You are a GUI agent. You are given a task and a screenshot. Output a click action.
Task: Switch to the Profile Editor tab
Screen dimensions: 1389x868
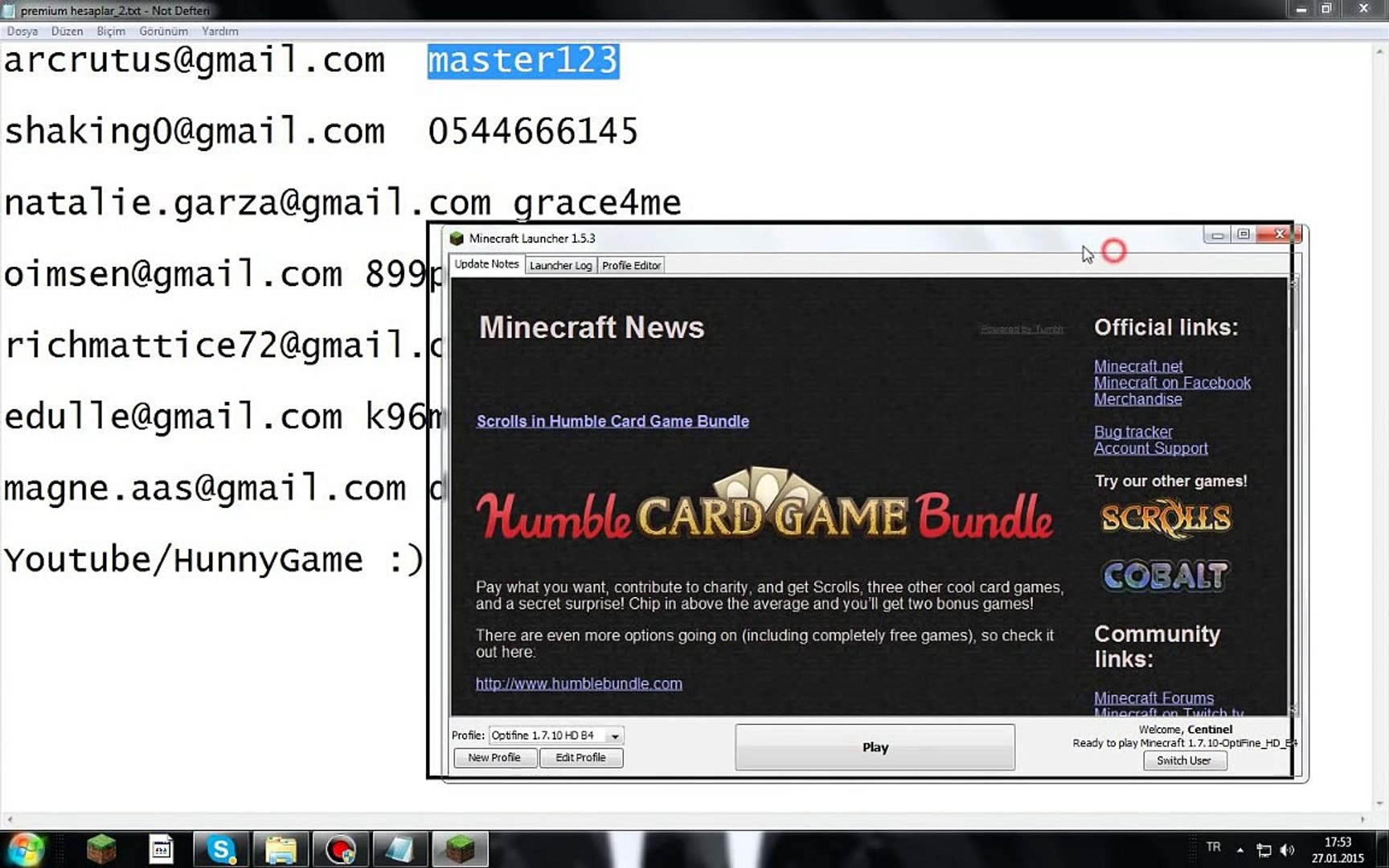point(631,265)
